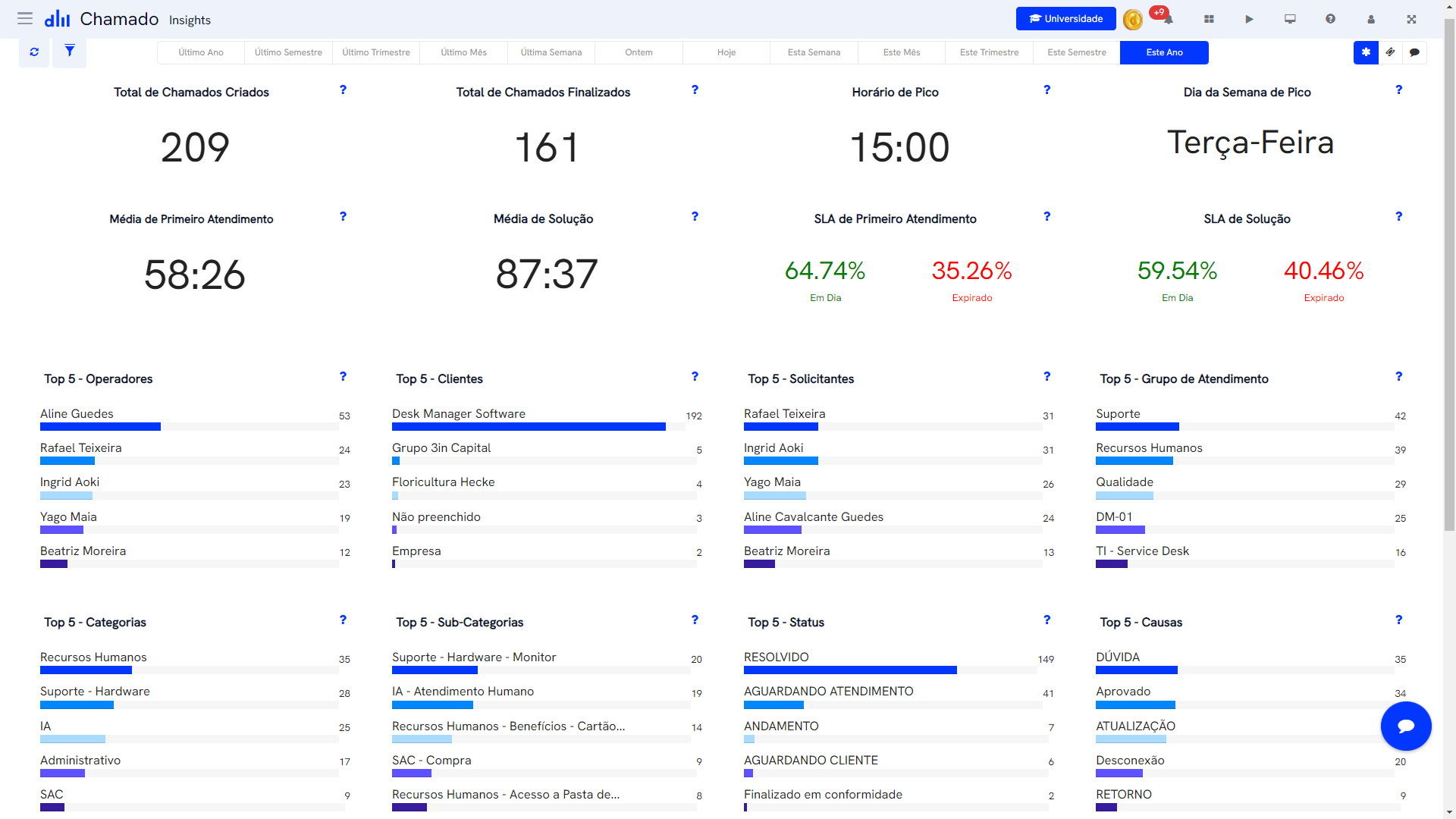Click the 64.74% Em Dia value
This screenshot has width=1456, height=819.
tap(825, 270)
